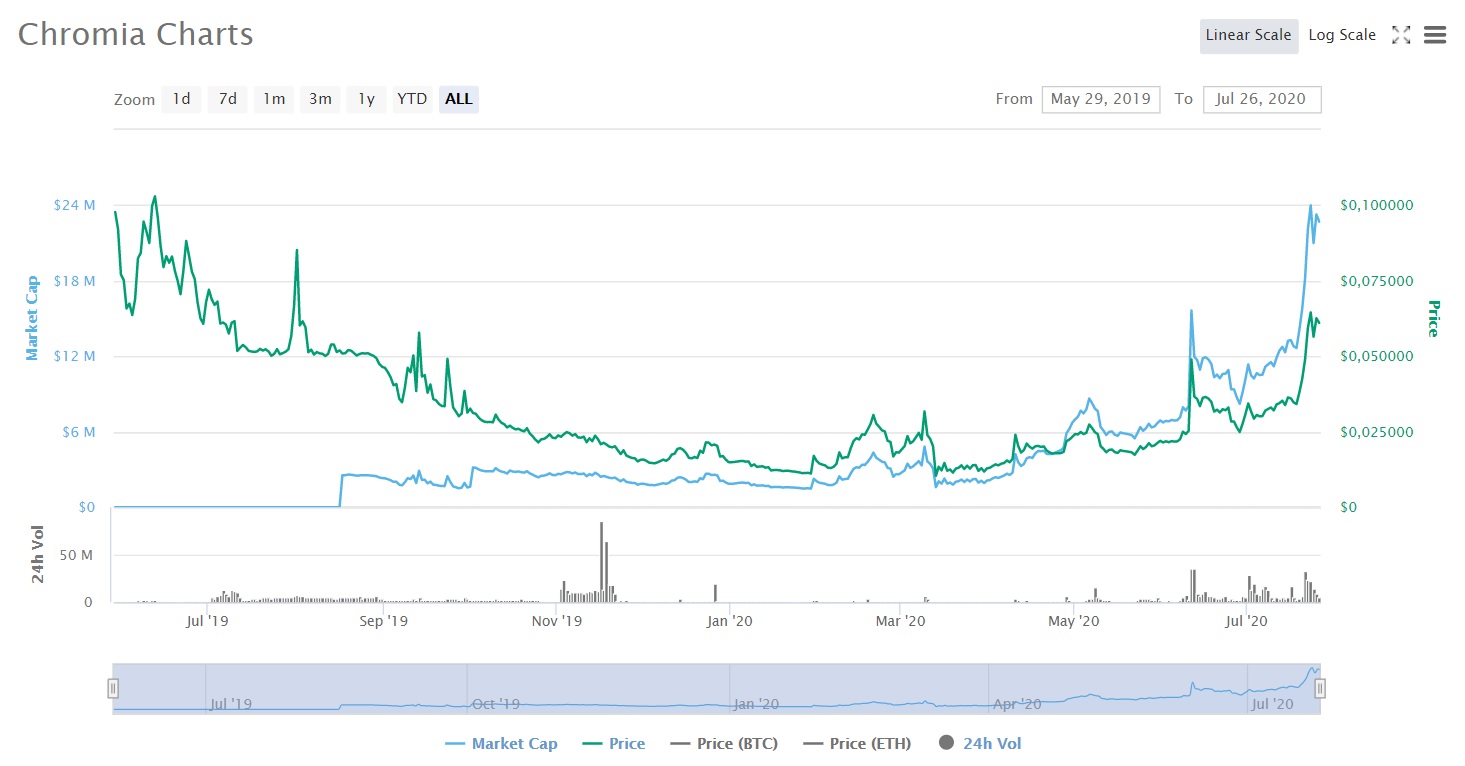The image size is (1465, 766).
Task: Click the Mar '20 x-axis label
Action: pyautogui.click(x=900, y=621)
